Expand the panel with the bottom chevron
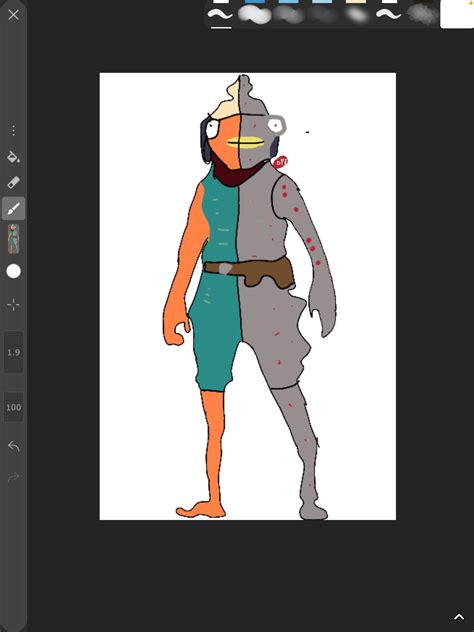Image resolution: width=474 pixels, height=632 pixels. pos(459,617)
